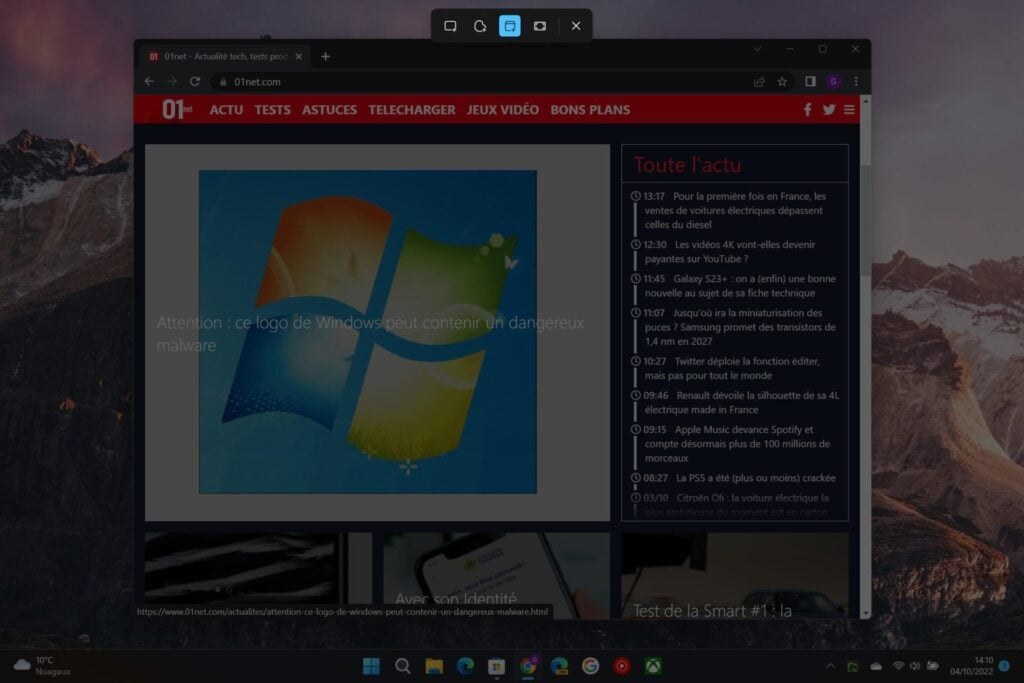Open Xbox app from taskbar
The height and width of the screenshot is (683, 1024).
coord(653,666)
